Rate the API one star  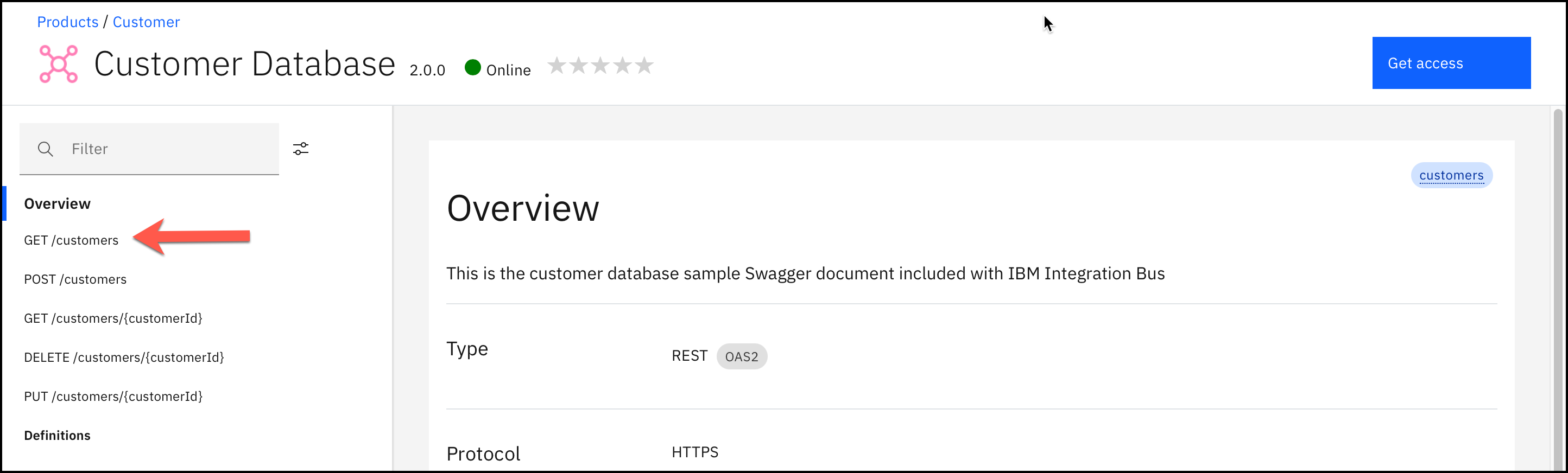[557, 65]
